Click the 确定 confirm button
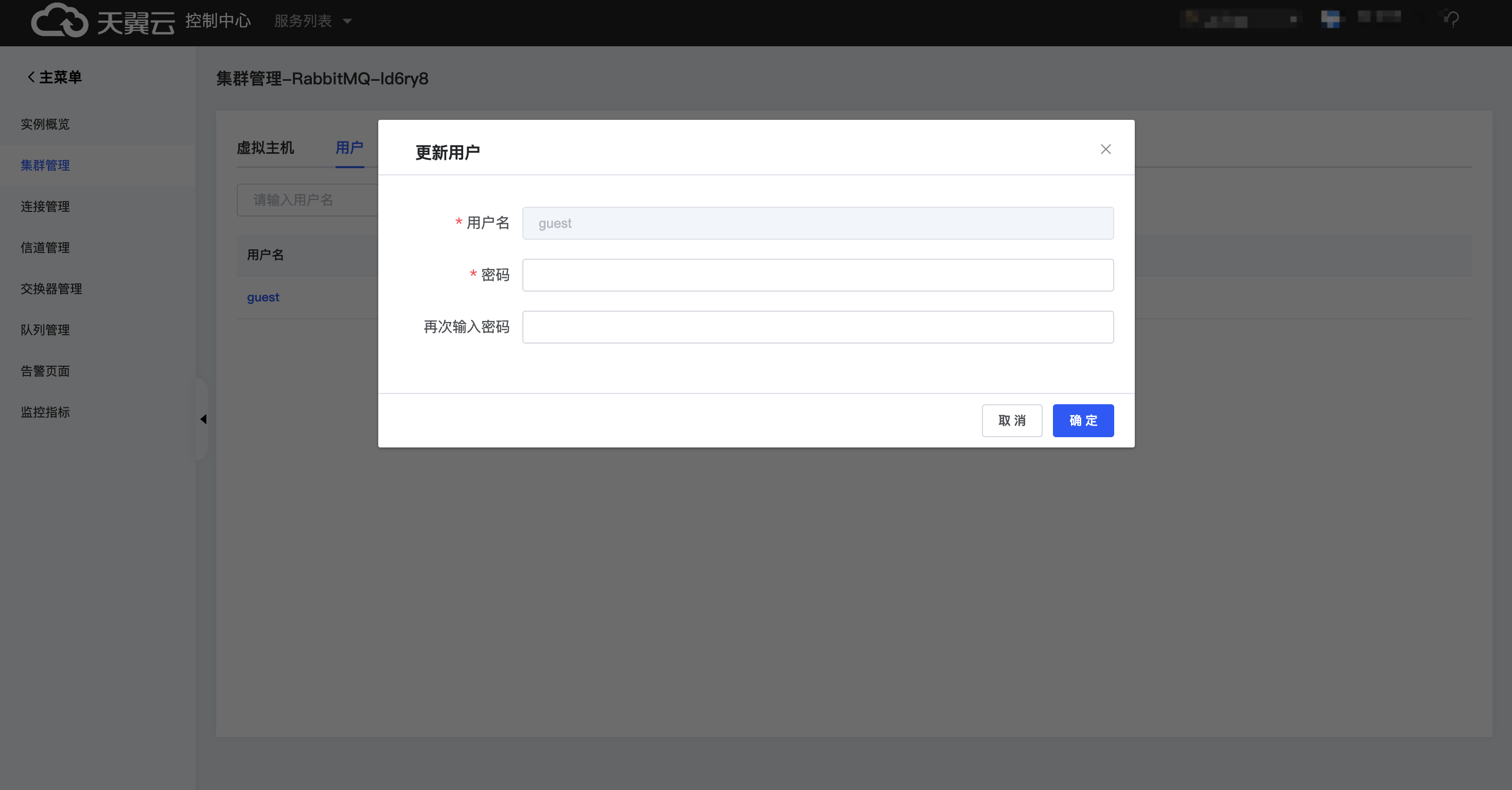The image size is (1512, 790). click(x=1082, y=421)
